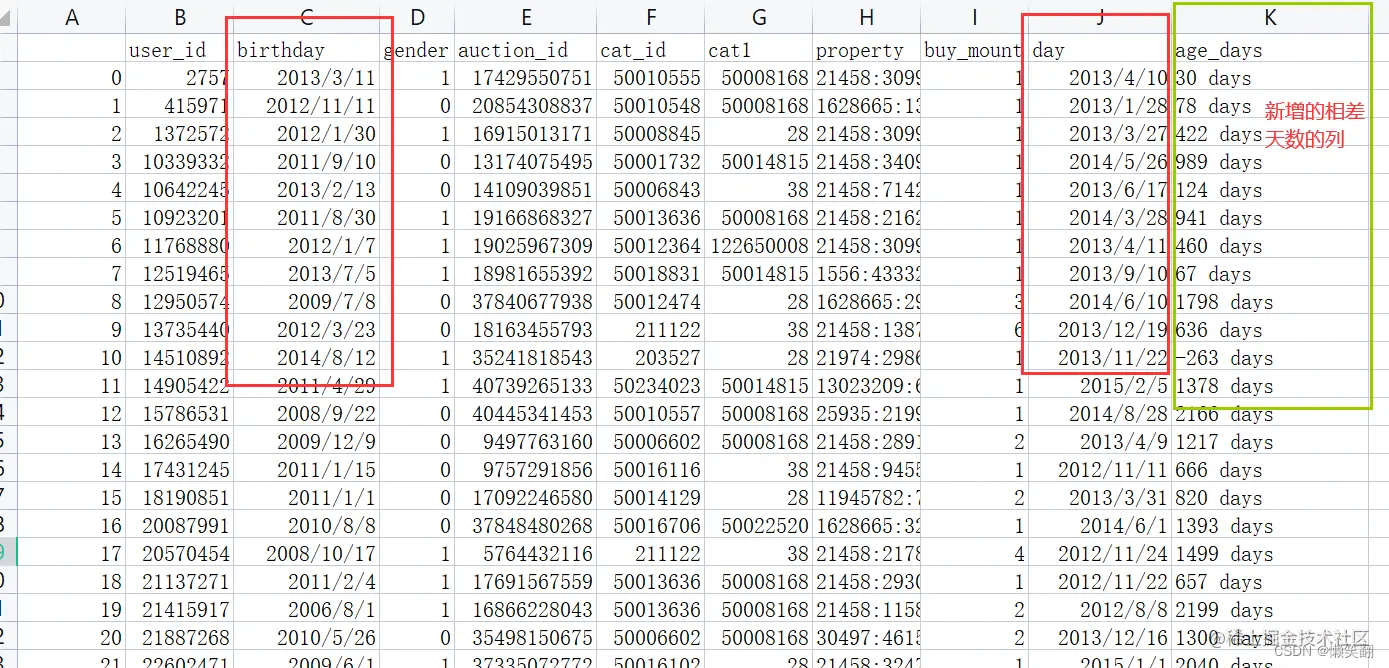Select property cell starting with 13023209
Image resolution: width=1389 pixels, height=668 pixels.
(866, 386)
